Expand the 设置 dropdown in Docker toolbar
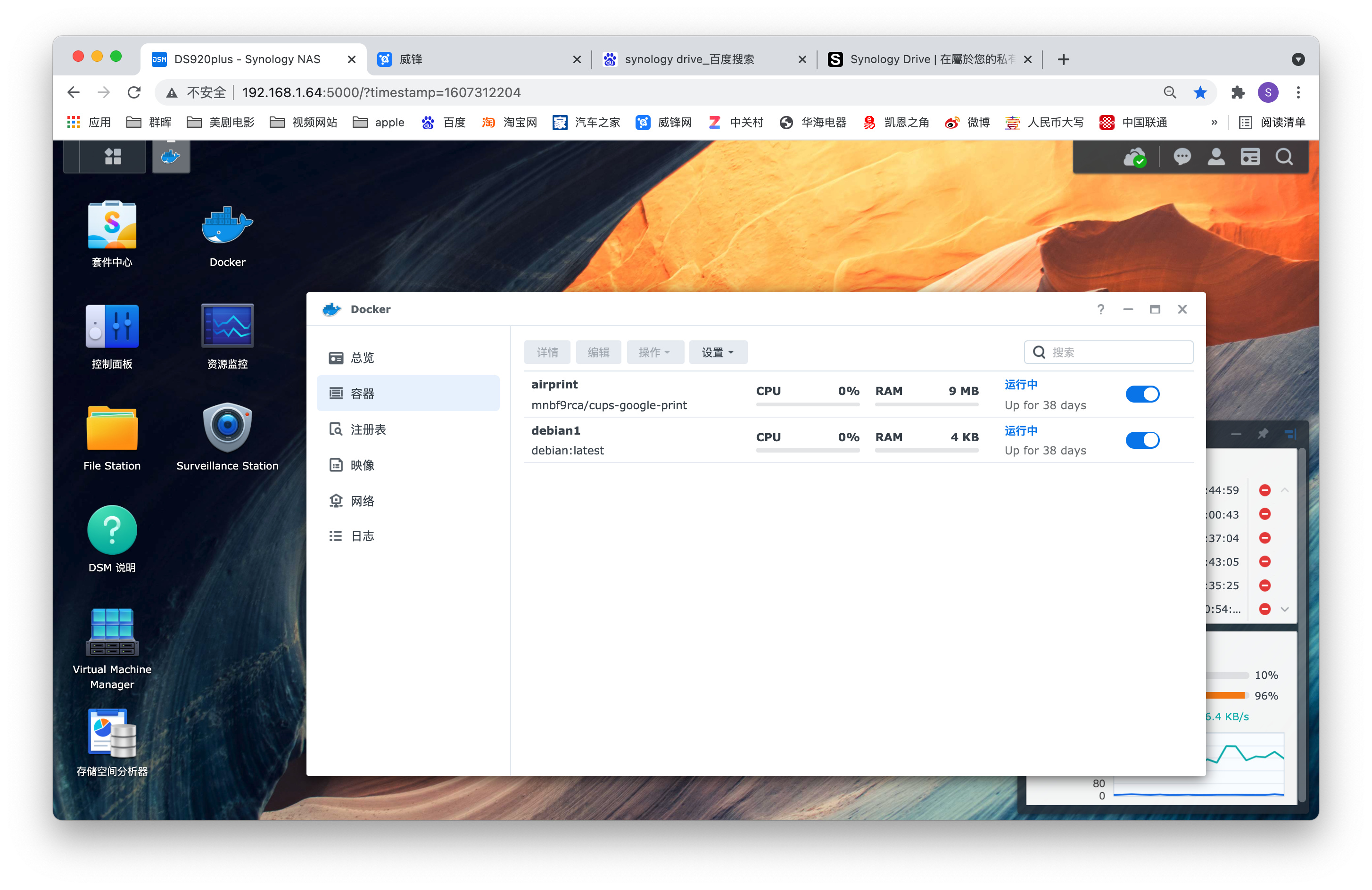The height and width of the screenshot is (890, 1372). [718, 352]
